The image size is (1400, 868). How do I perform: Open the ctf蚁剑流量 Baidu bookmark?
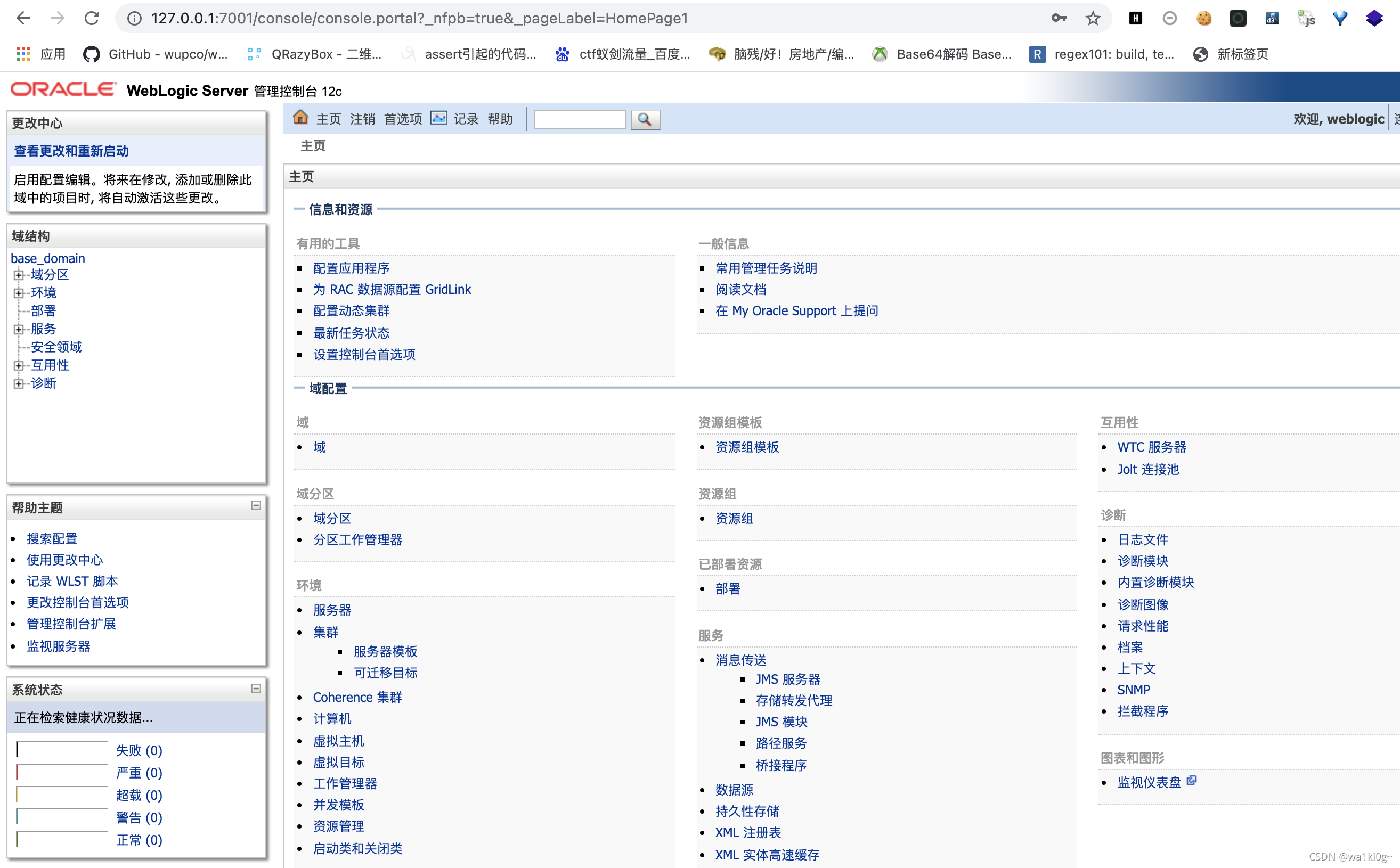[x=622, y=54]
